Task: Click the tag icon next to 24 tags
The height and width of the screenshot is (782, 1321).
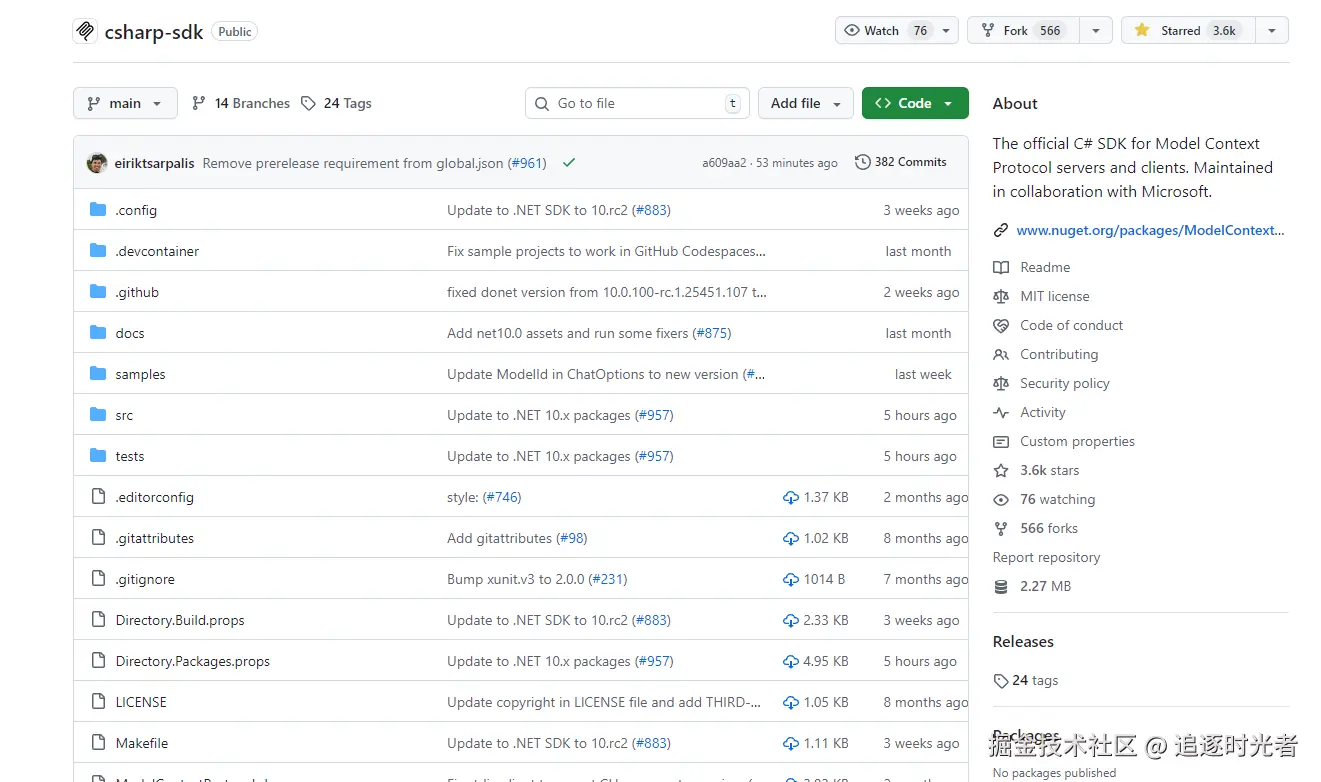Action: pos(1001,680)
